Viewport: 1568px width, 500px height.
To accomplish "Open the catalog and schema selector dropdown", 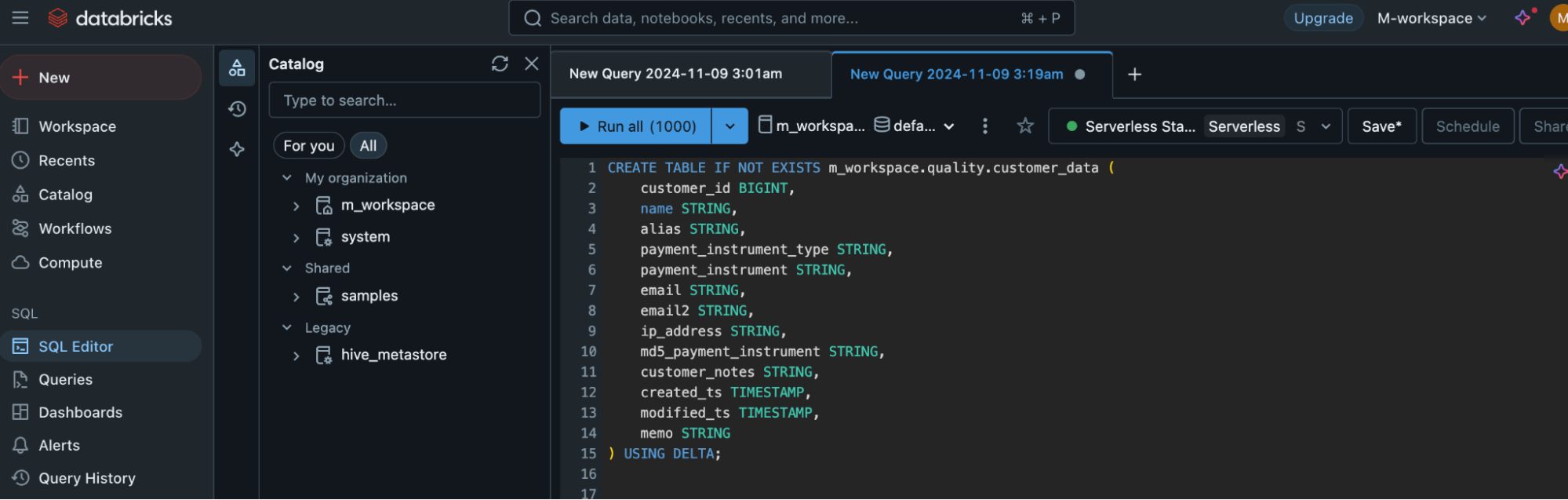I will point(857,126).
